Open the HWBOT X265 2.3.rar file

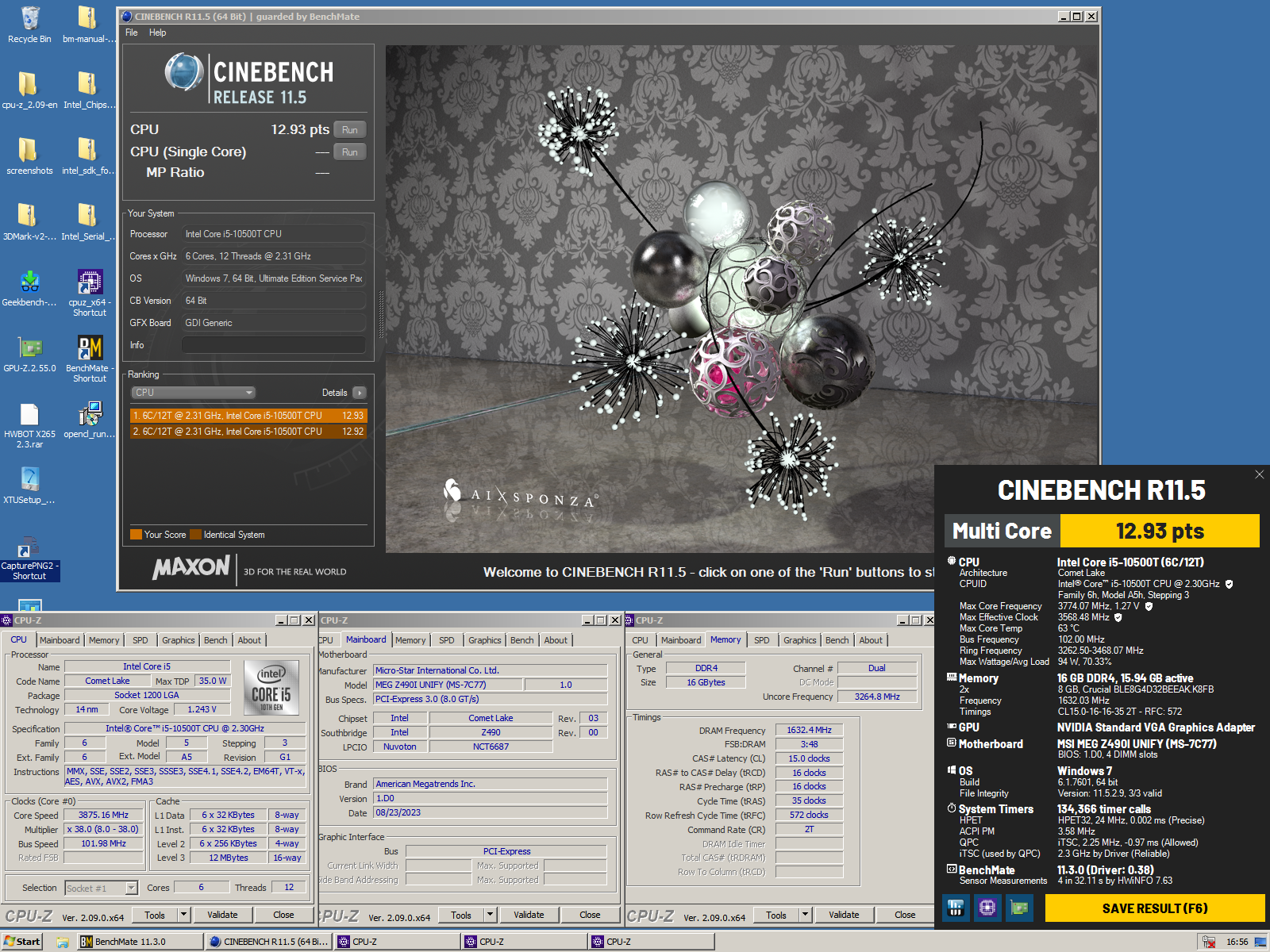click(x=29, y=425)
